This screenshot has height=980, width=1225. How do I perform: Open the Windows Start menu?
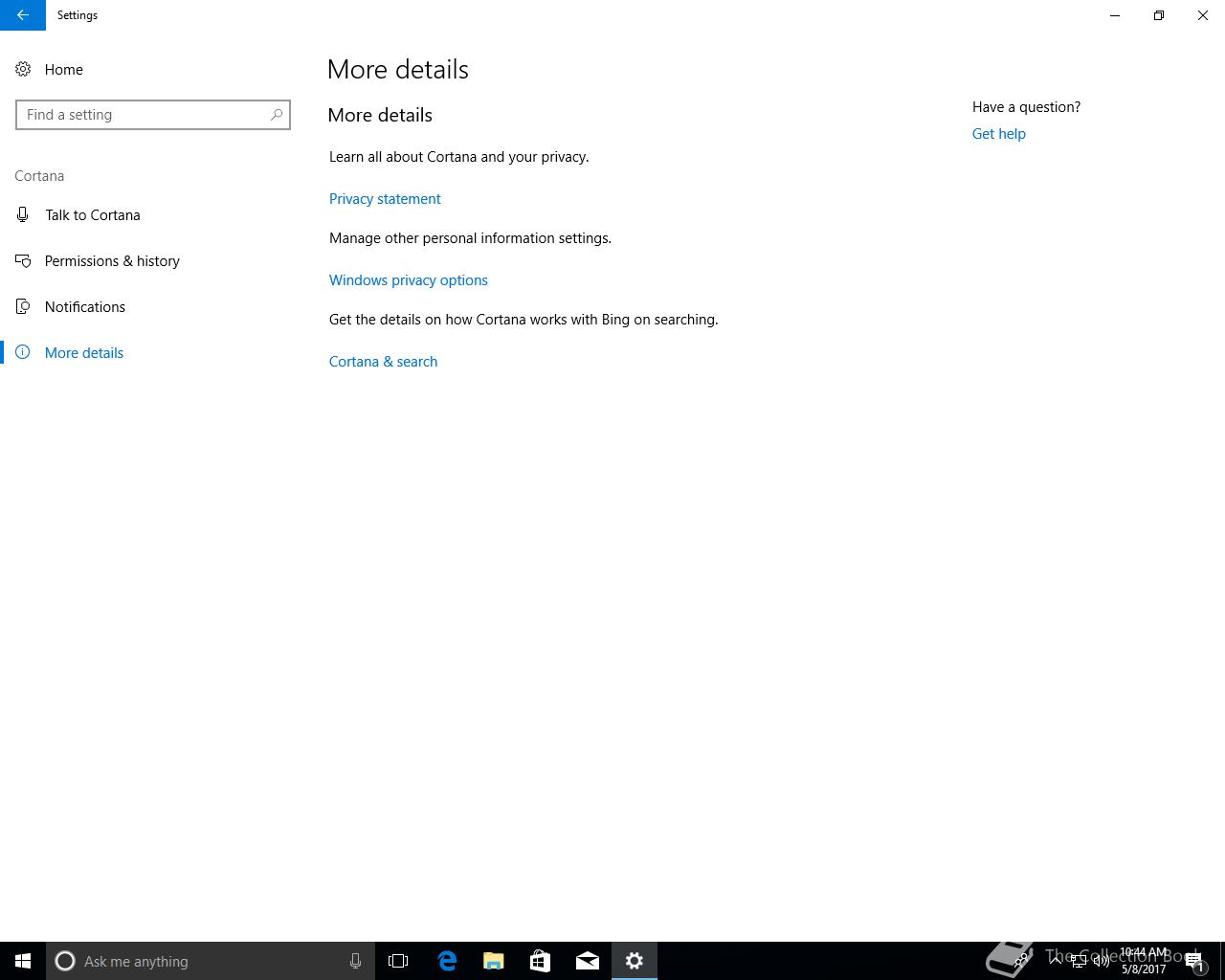point(23,961)
